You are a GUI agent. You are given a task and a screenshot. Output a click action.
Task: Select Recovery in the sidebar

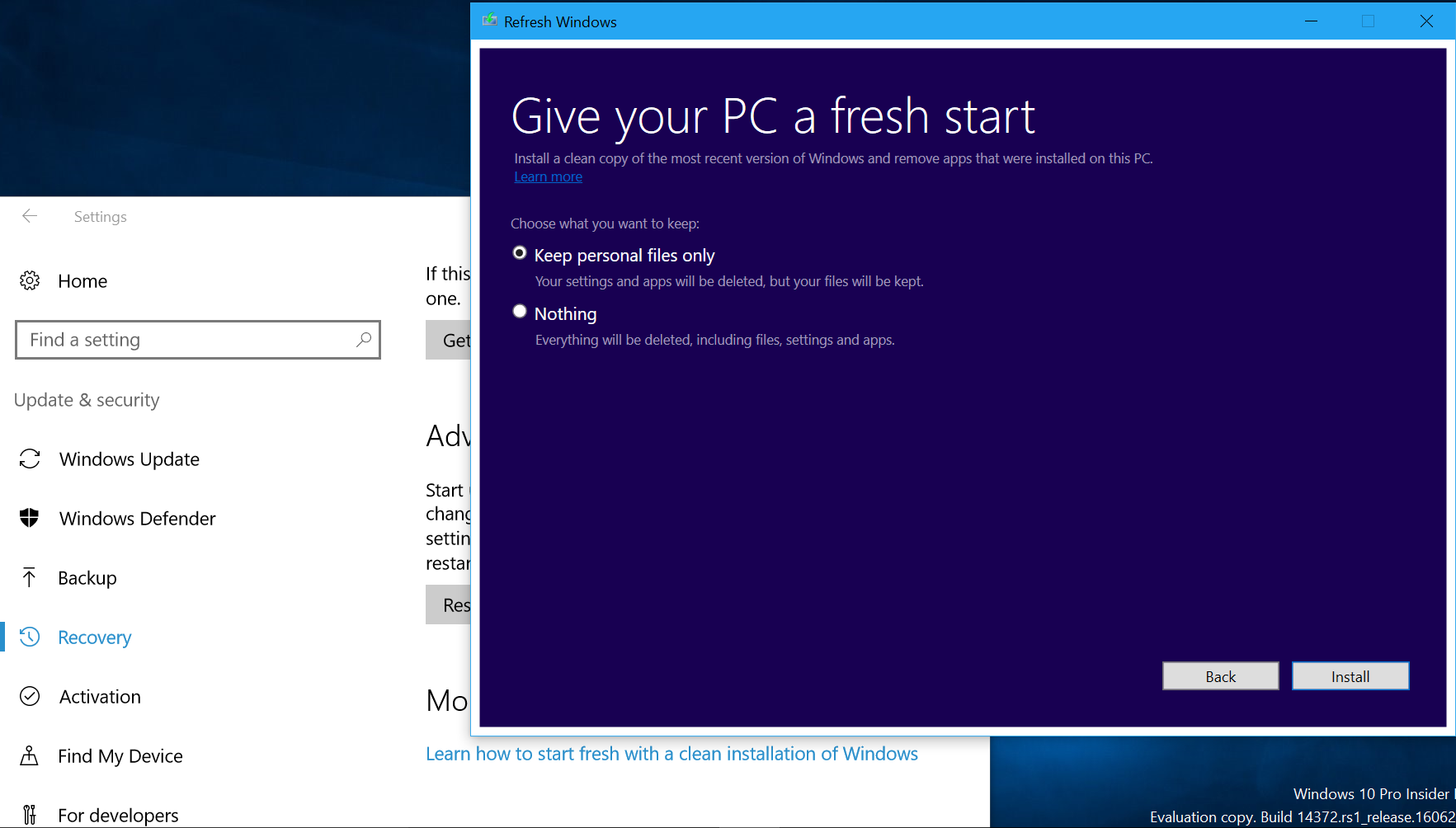pyautogui.click(x=95, y=637)
